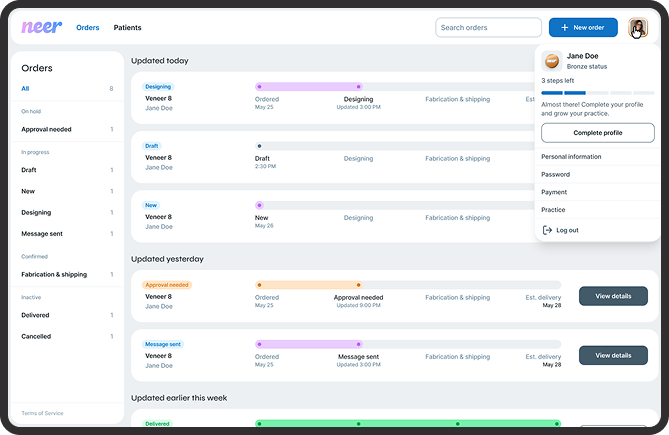This screenshot has width=669, height=435.
Task: Open the user avatar menu
Action: click(x=638, y=28)
